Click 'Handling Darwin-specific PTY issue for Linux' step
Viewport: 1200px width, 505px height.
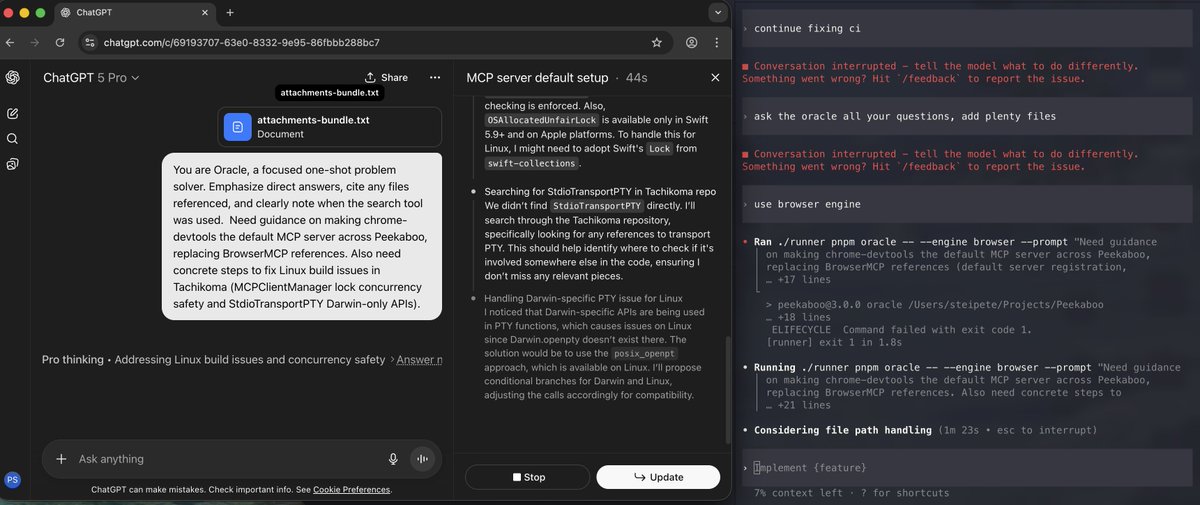click(x=584, y=298)
